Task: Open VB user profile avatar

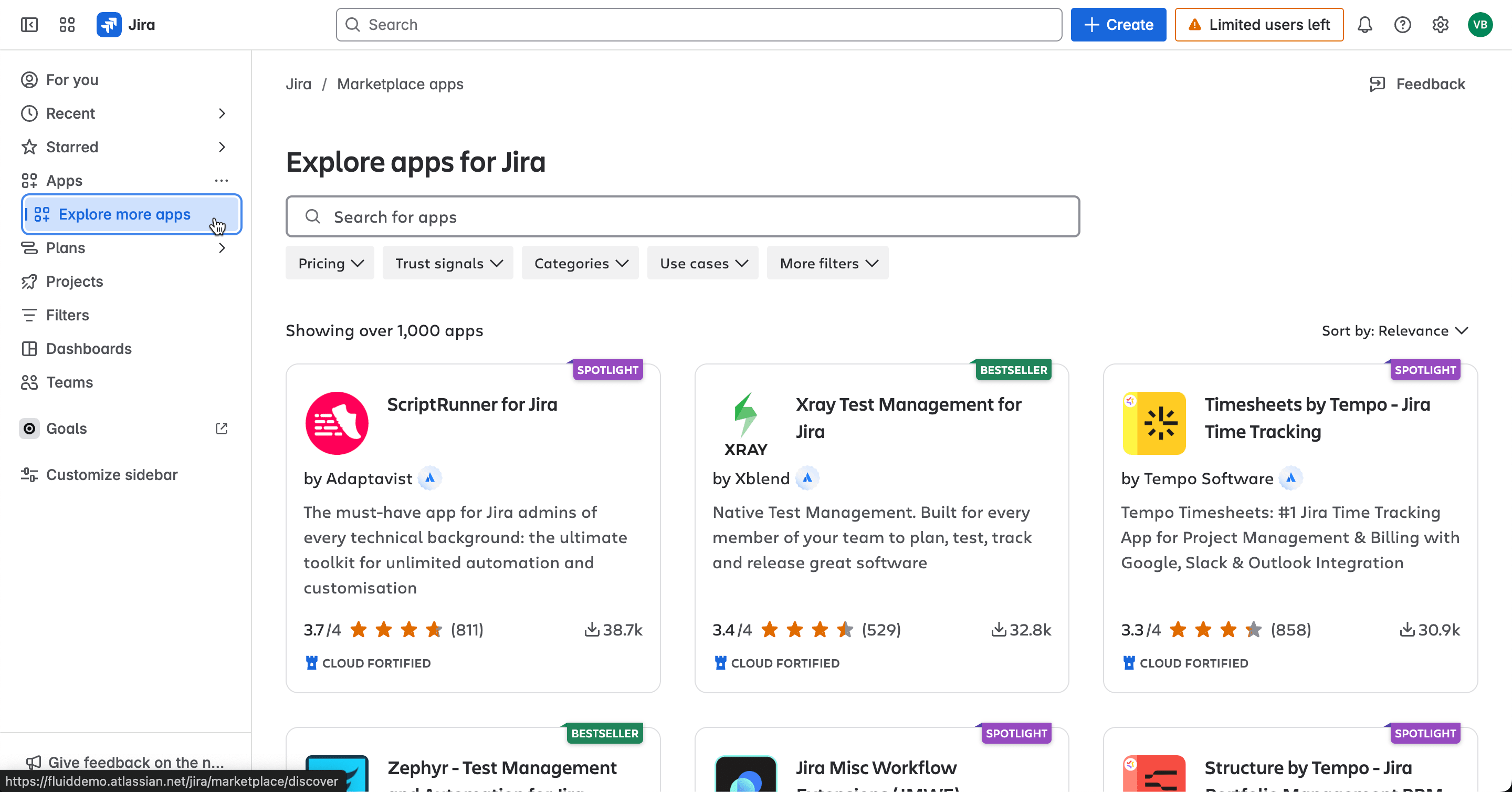Action: click(1480, 25)
